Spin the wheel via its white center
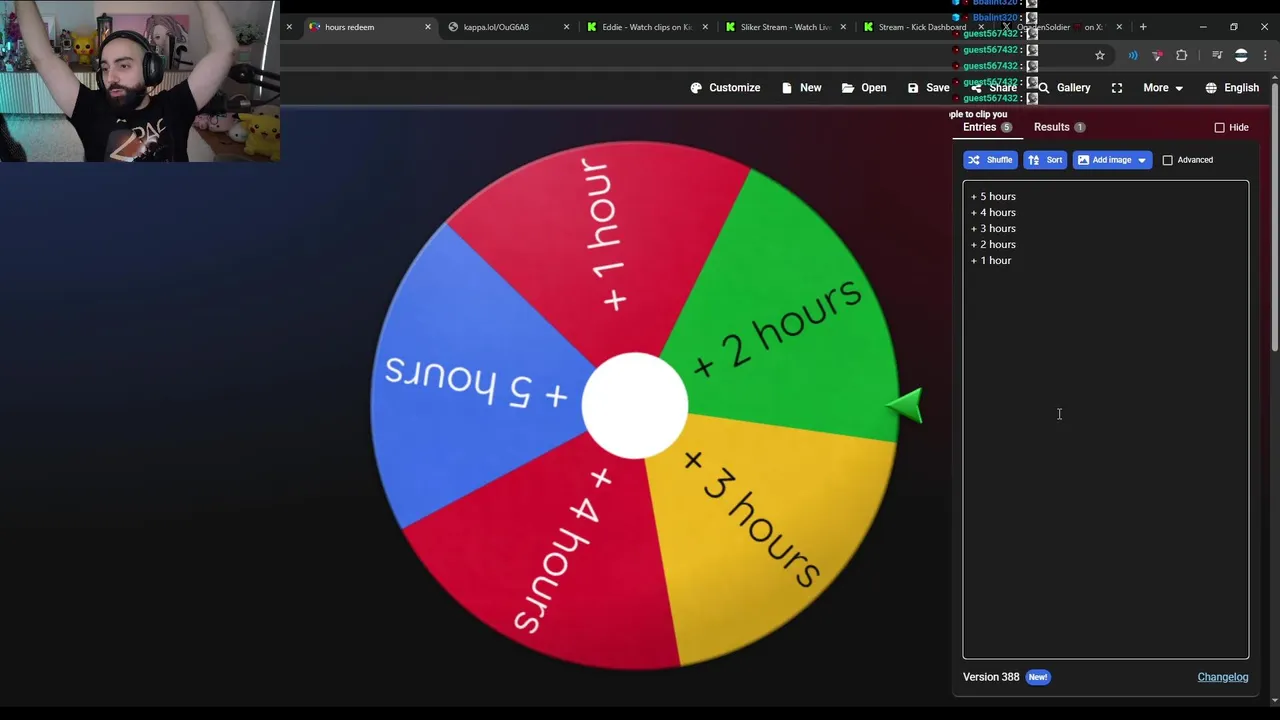Viewport: 1280px width, 720px height. pos(634,405)
